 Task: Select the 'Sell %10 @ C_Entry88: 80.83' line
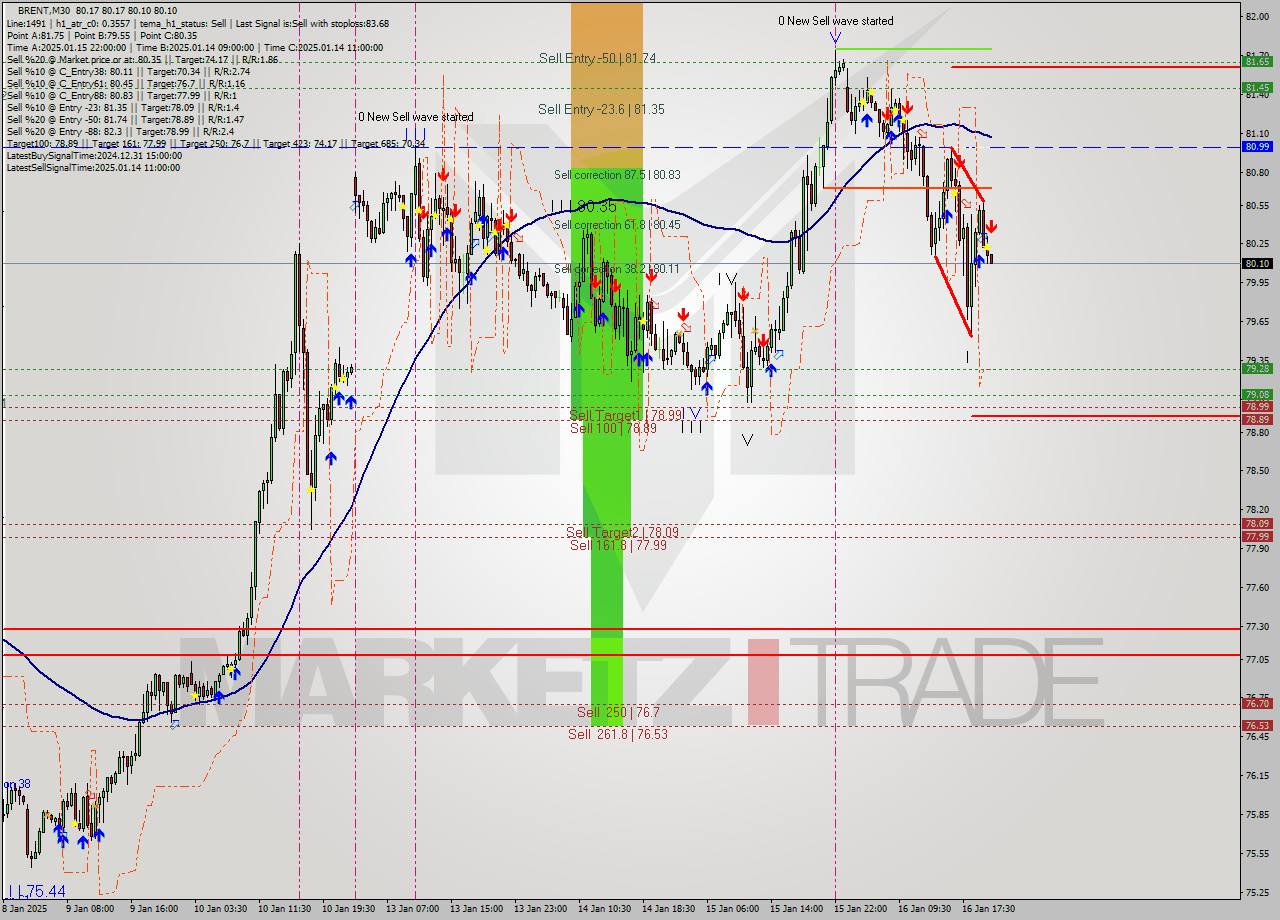(x=122, y=95)
